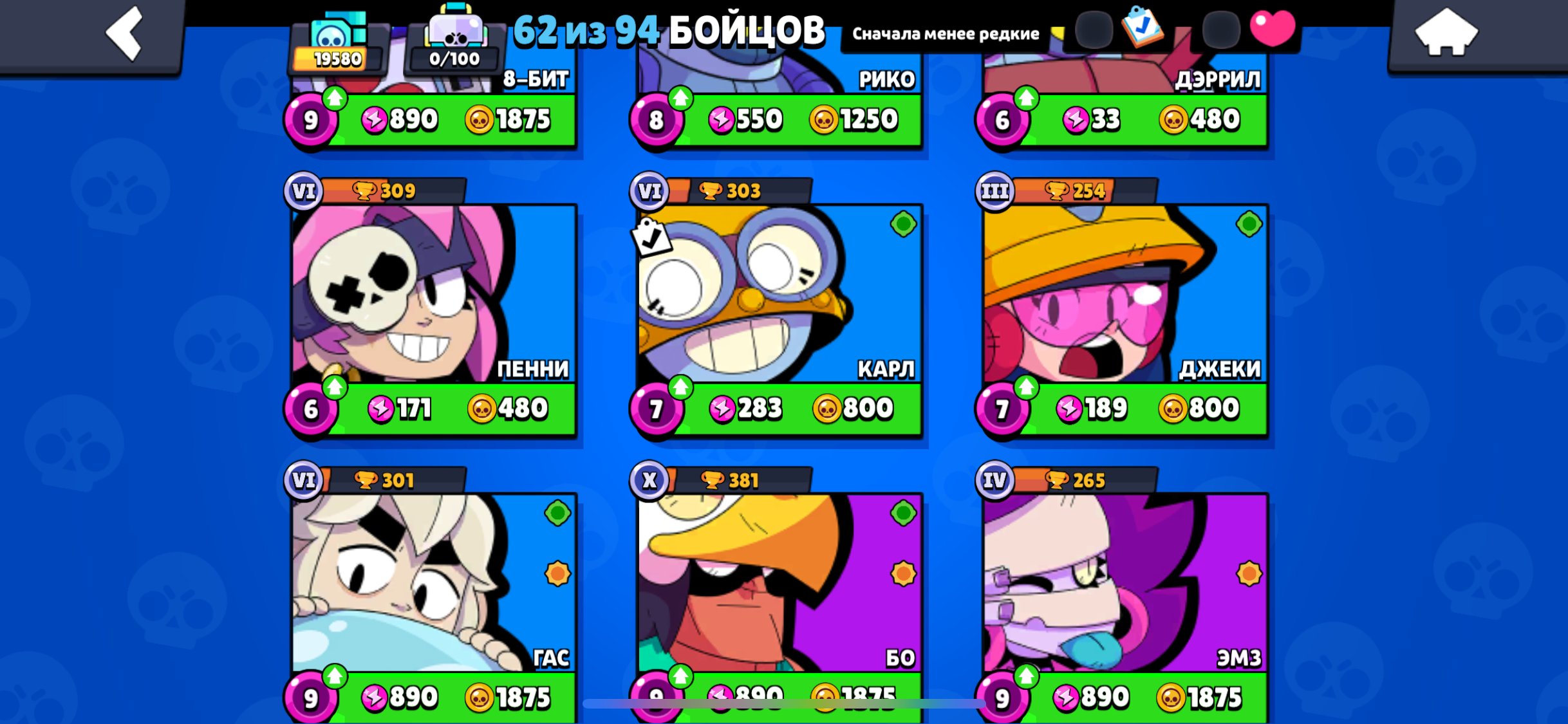This screenshot has width=1568, height=724.
Task: Select Гас's orange star power icon
Action: (557, 573)
